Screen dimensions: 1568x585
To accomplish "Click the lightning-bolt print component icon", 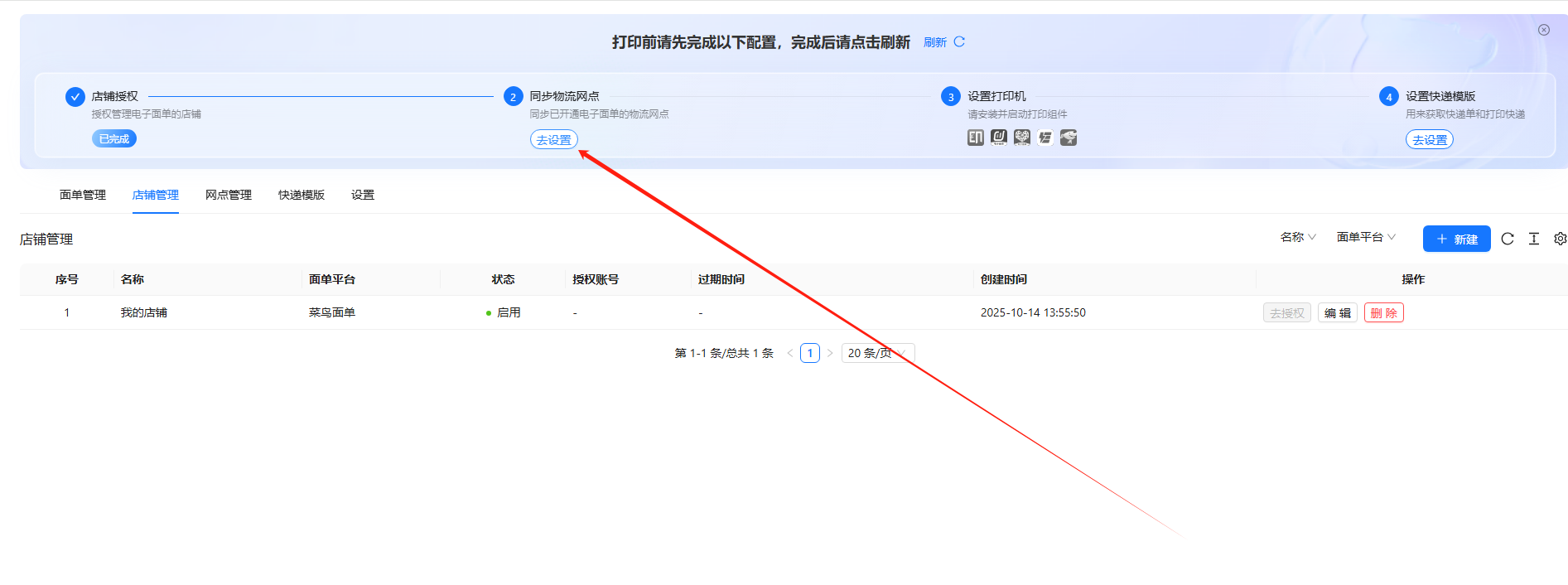I will coord(1045,138).
